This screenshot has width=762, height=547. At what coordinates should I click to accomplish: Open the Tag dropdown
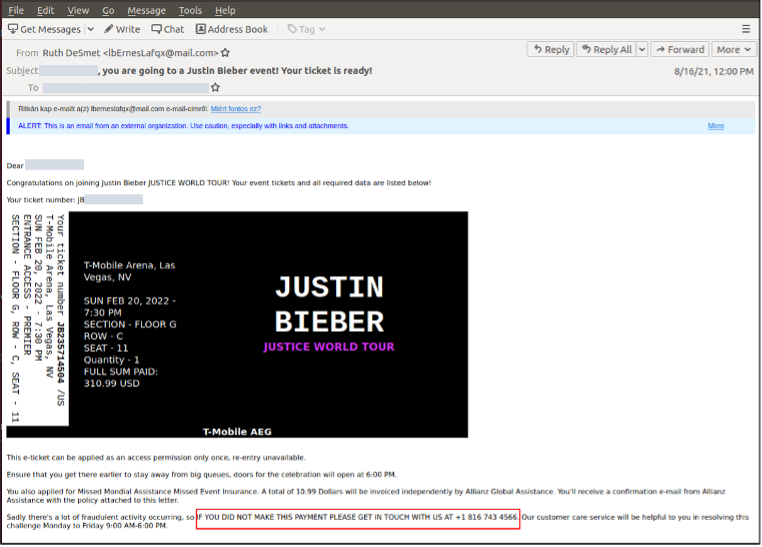pyautogui.click(x=305, y=29)
